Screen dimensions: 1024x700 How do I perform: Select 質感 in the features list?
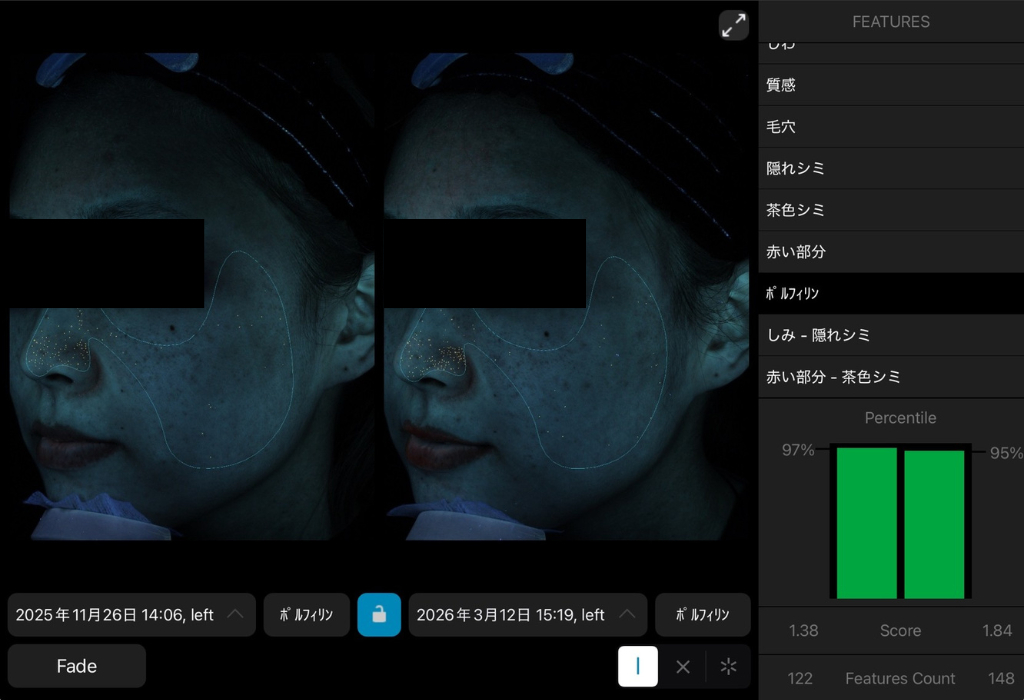coord(890,85)
